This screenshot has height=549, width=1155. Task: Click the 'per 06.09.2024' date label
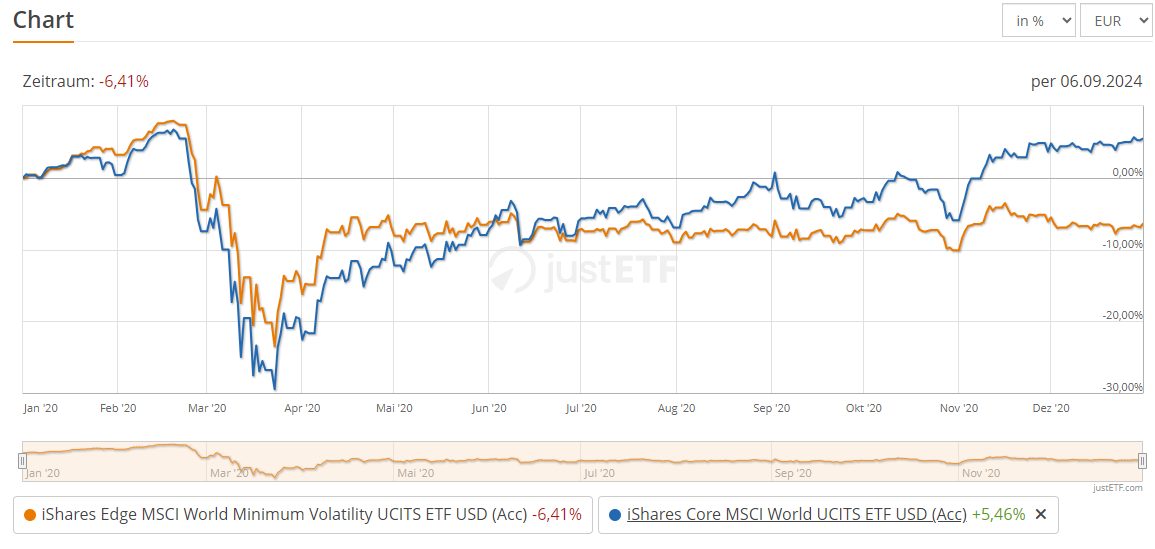point(1086,81)
